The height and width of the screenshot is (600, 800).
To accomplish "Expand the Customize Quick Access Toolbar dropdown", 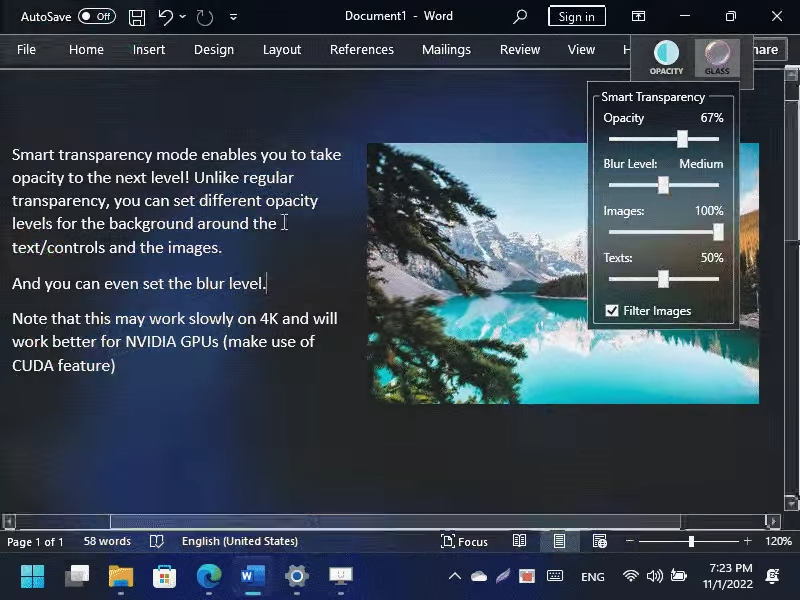I will [233, 17].
